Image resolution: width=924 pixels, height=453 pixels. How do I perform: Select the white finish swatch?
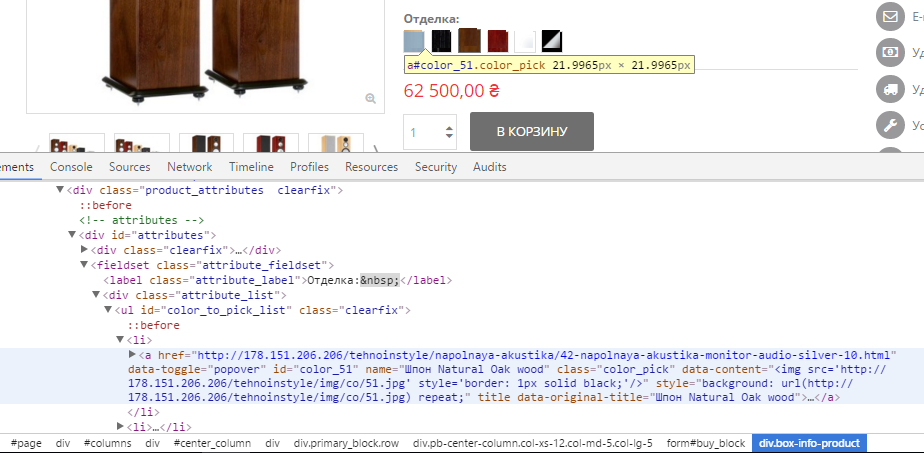click(x=525, y=41)
